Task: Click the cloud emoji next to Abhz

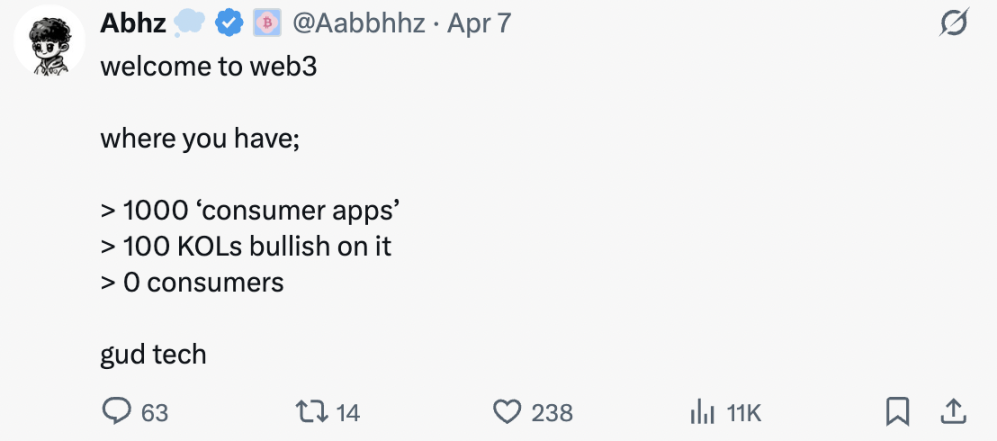Action: (x=192, y=24)
